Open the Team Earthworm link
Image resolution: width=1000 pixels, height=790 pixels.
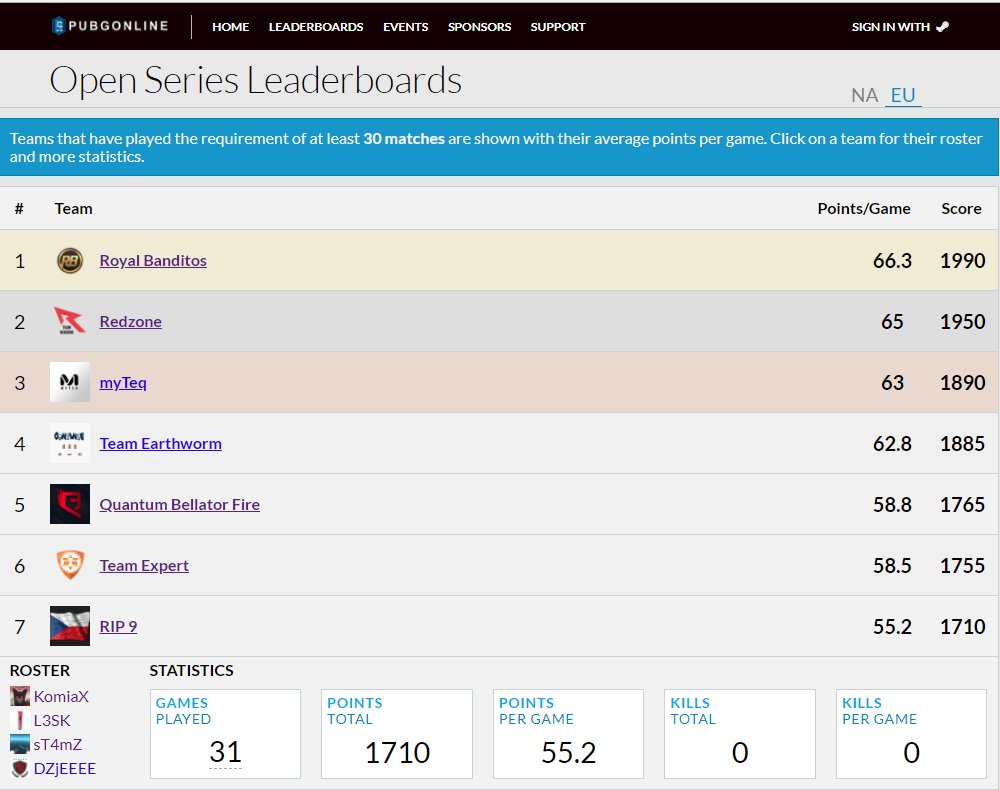click(160, 444)
